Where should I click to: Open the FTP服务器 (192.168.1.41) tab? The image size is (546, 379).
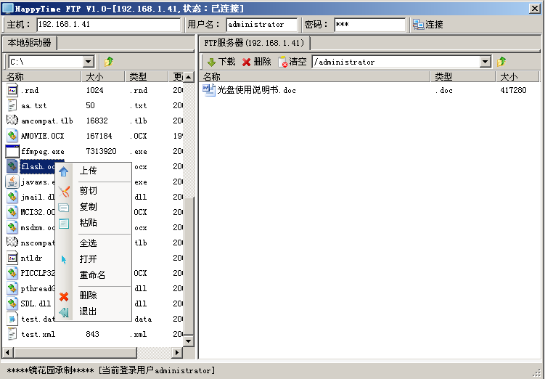point(255,43)
